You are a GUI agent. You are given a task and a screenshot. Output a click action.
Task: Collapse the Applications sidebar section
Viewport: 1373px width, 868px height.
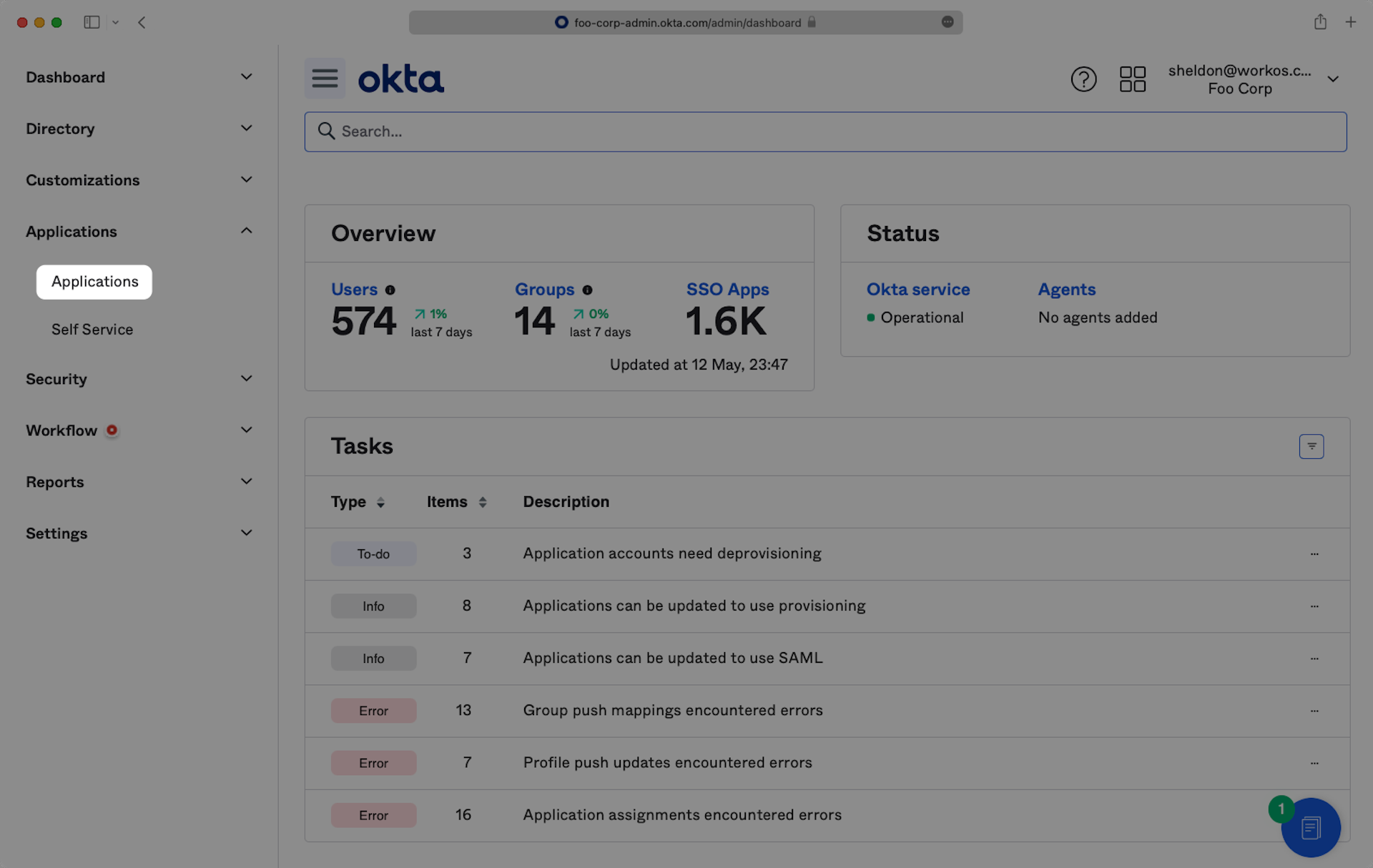(246, 231)
